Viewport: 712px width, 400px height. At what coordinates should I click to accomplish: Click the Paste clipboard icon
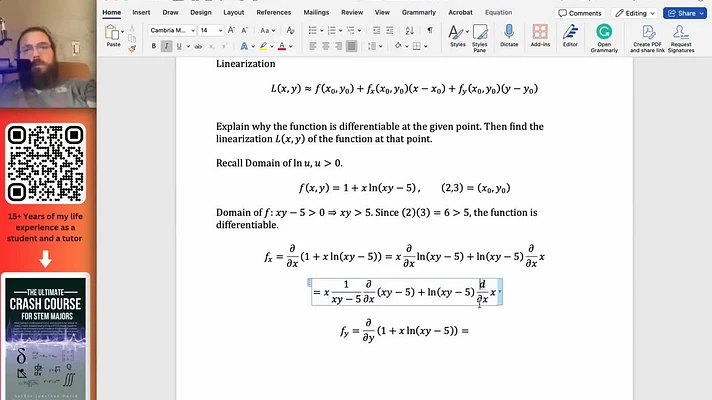click(112, 33)
